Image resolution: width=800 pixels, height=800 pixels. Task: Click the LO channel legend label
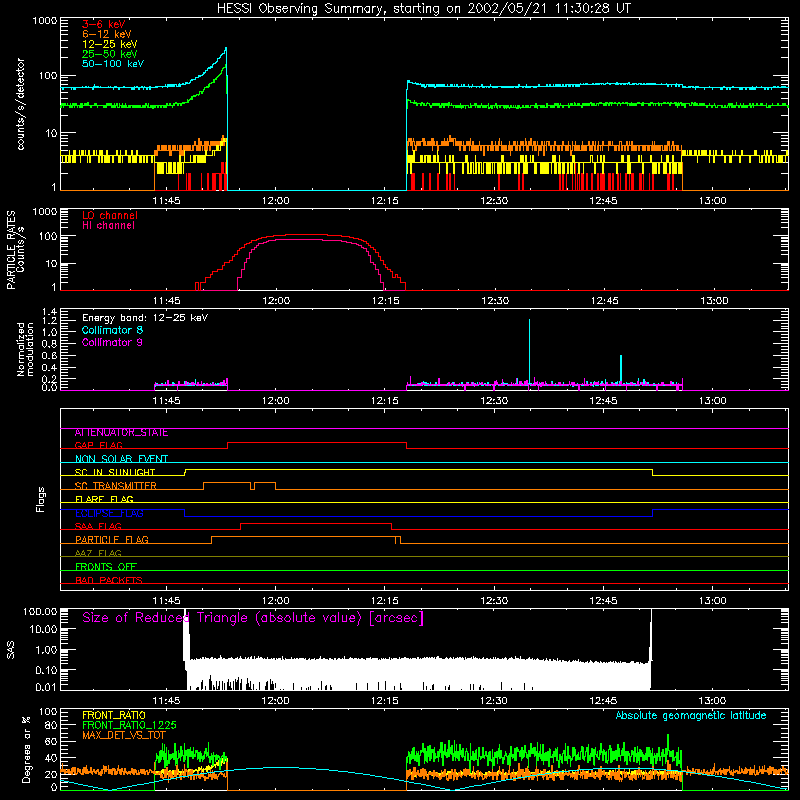pos(110,215)
